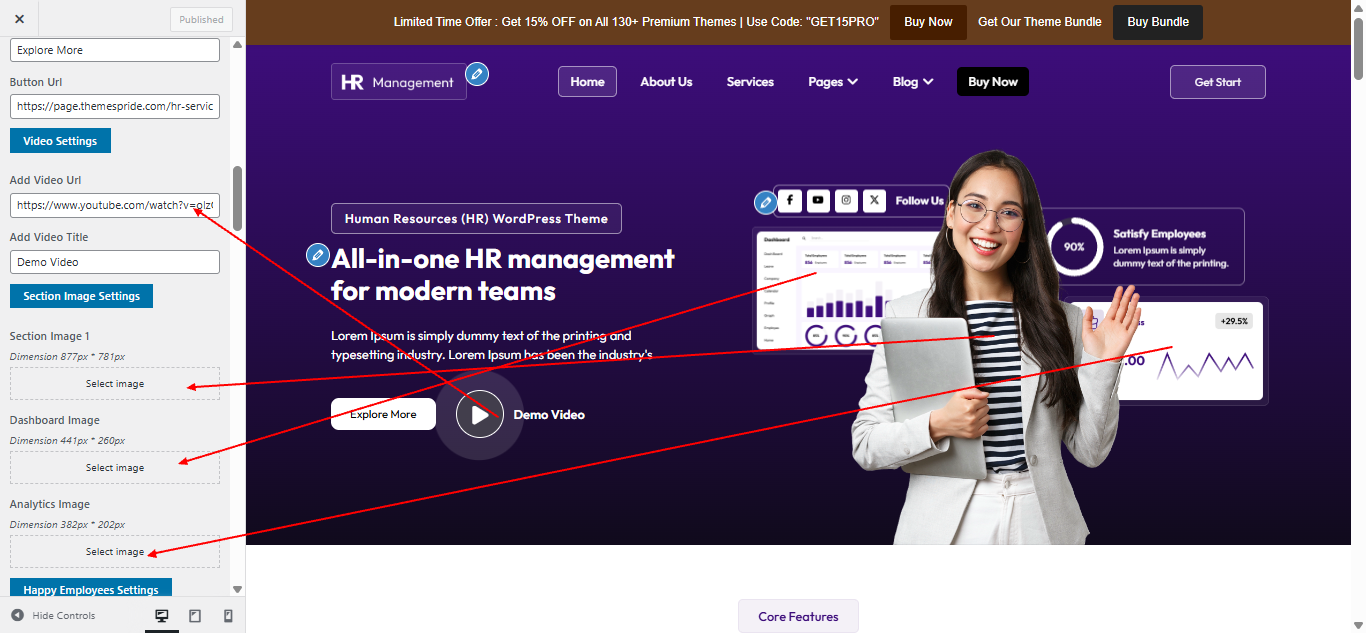The image size is (1366, 633).
Task: Go to About Us menu item
Action: point(666,82)
